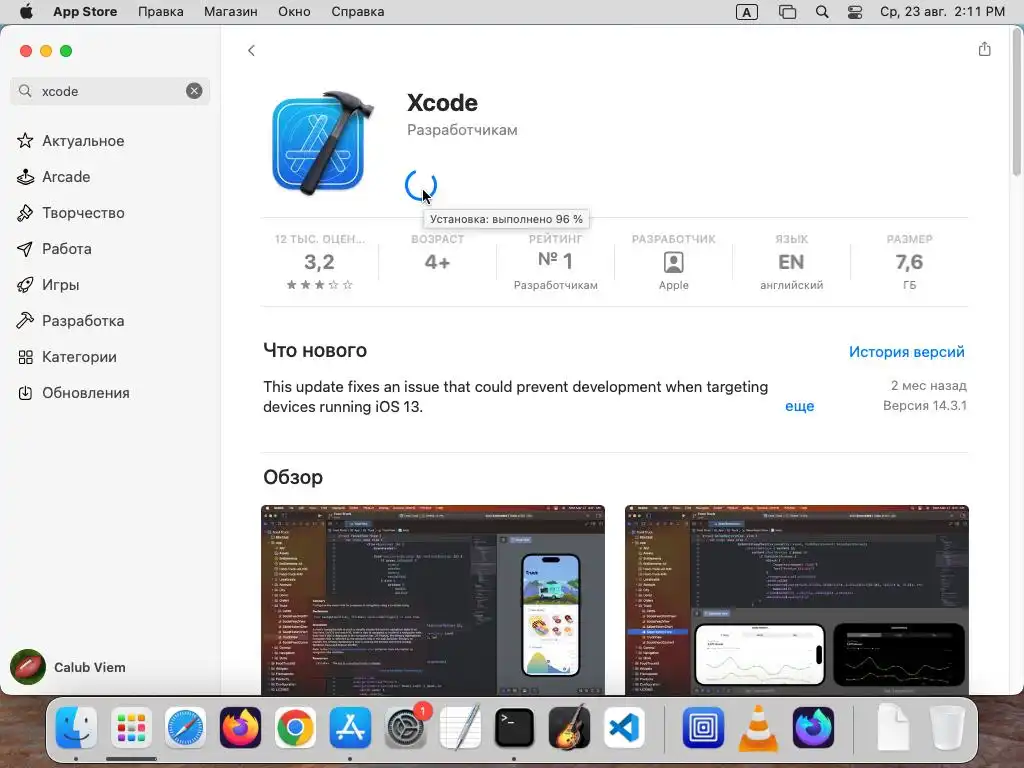Open the Trash in the Dock

[947, 727]
